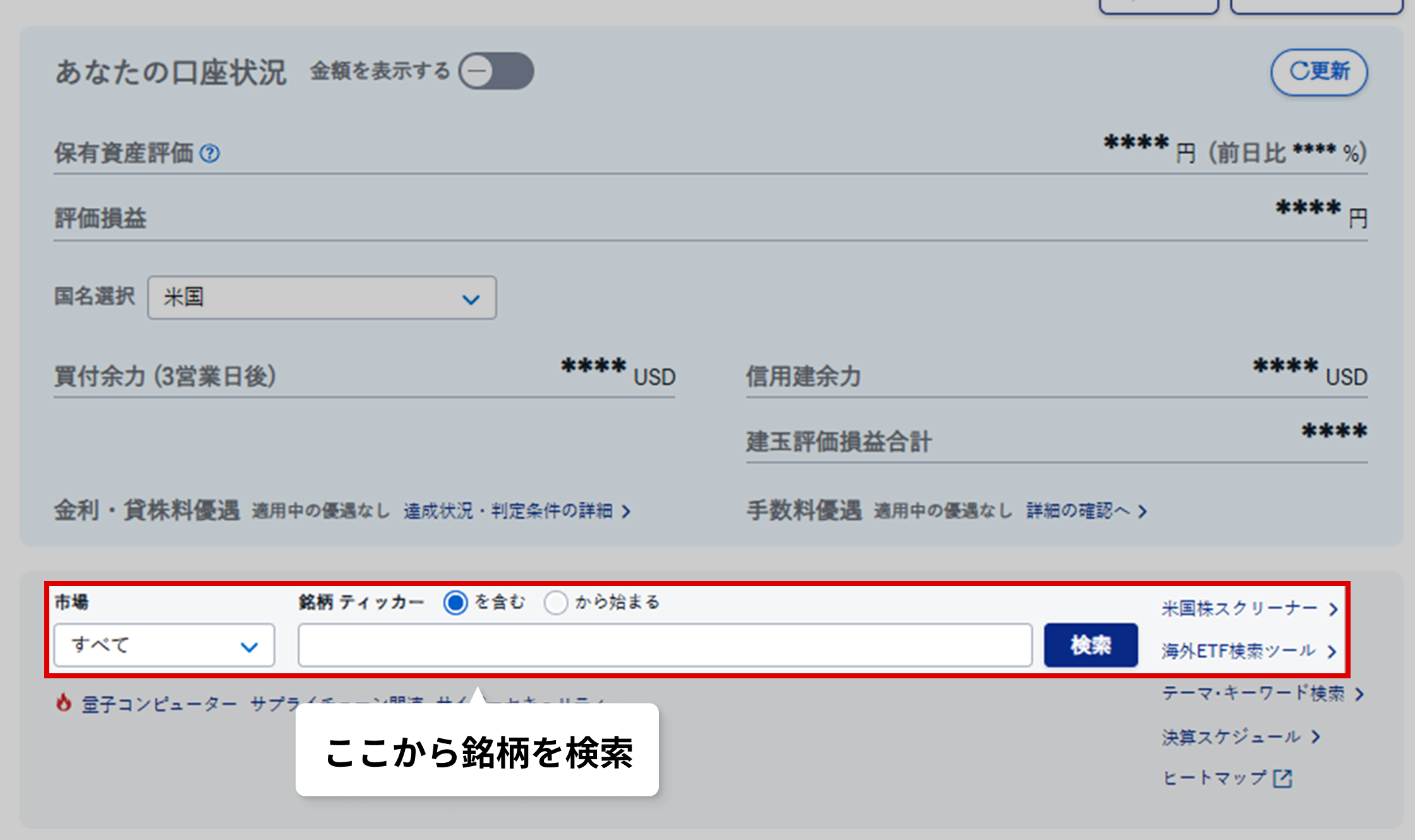Enable the 金額を表示する toggle
This screenshot has width=1415, height=840.
click(496, 71)
